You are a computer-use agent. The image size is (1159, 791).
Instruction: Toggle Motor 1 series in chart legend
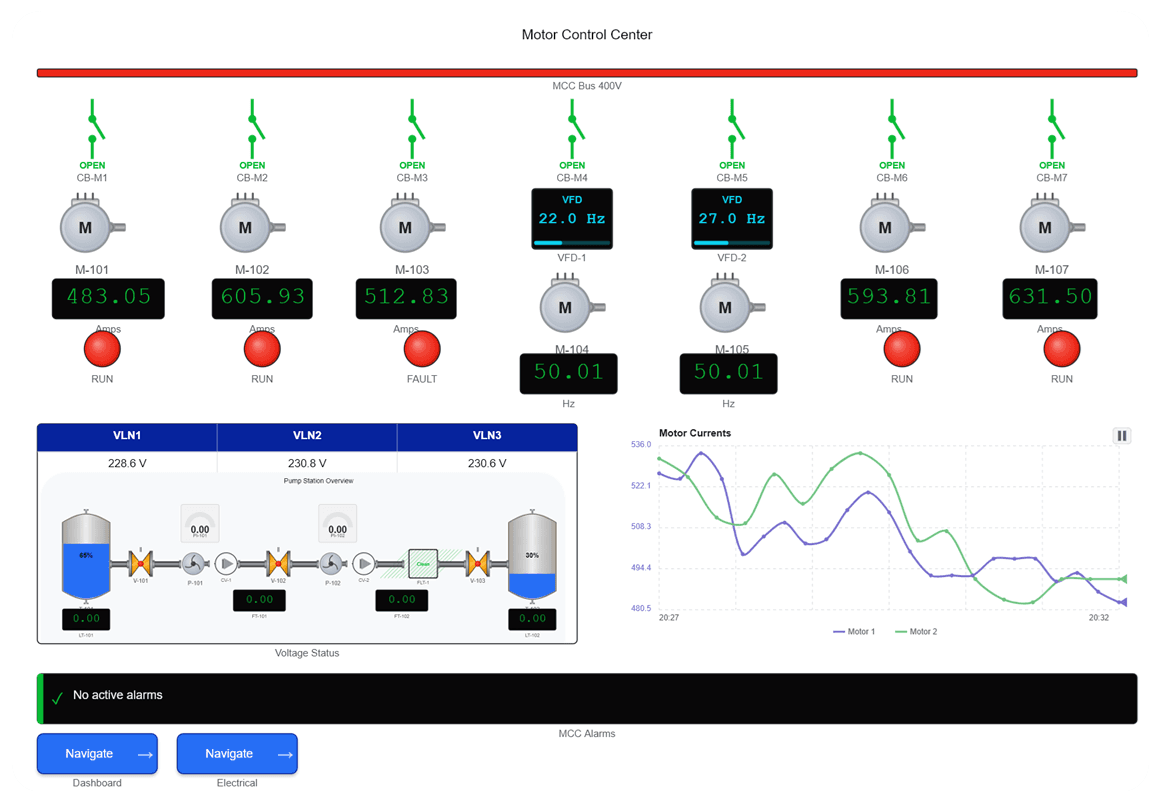854,631
